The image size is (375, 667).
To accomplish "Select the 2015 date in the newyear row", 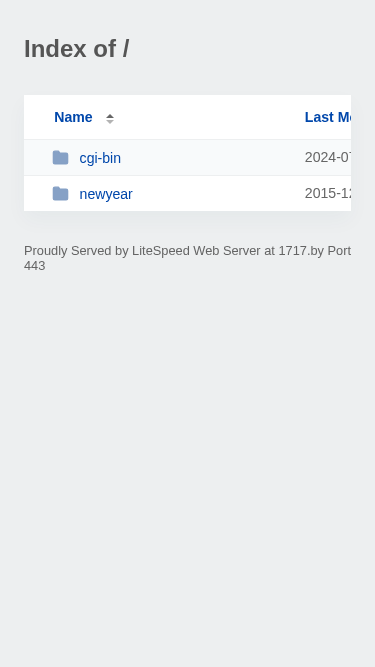I will [x=328, y=194].
